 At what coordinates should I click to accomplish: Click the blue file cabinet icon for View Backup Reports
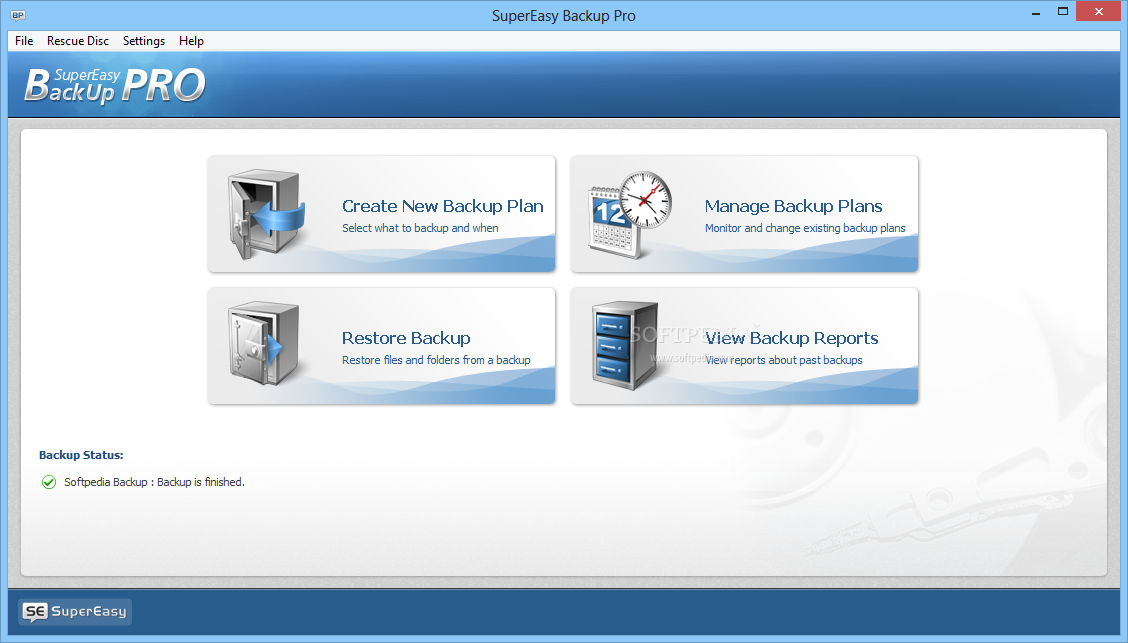point(624,345)
